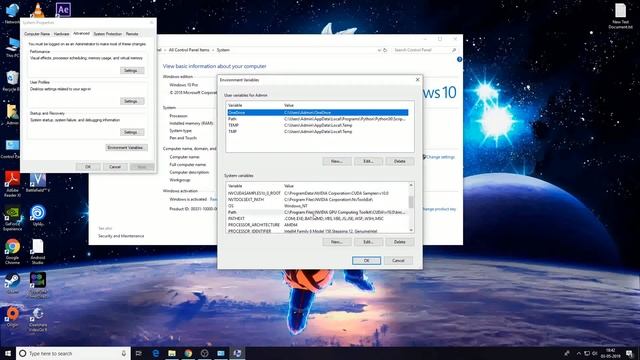The image size is (640, 360).
Task: Open the Network desktop icon
Action: [x=12, y=13]
